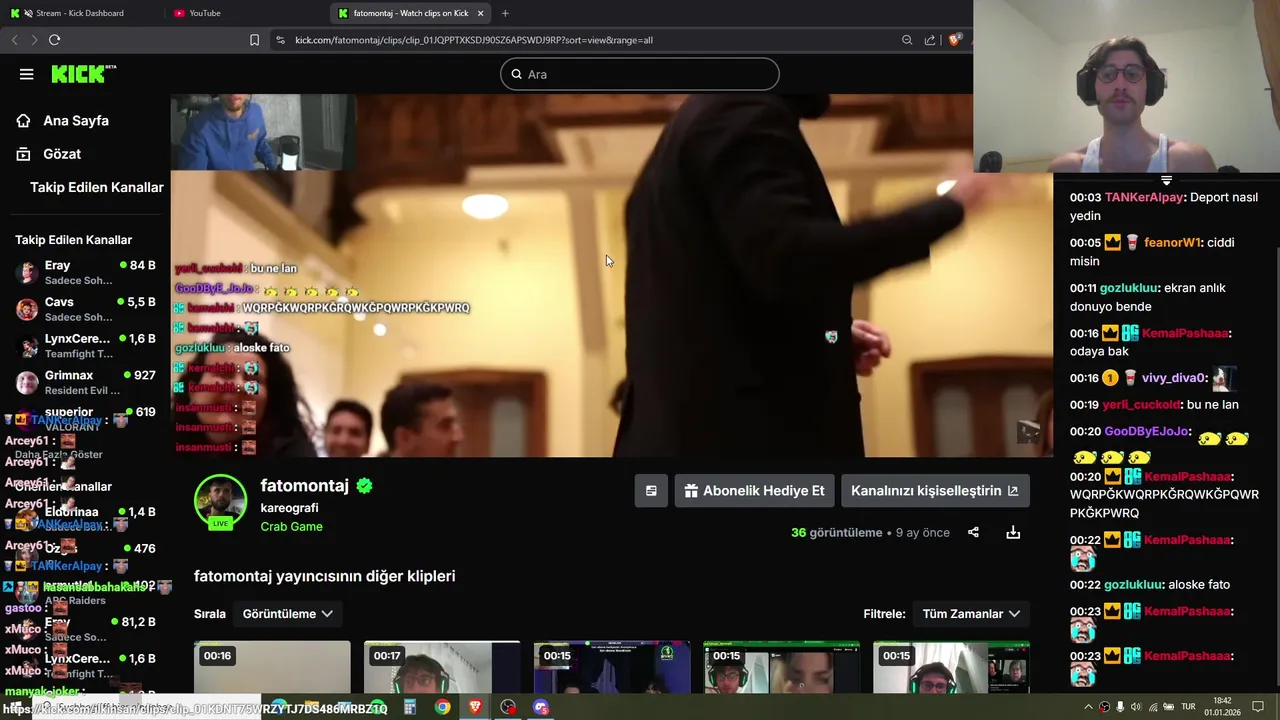Open Grimnax channel in followed list
1280x720 pixels.
point(85,382)
